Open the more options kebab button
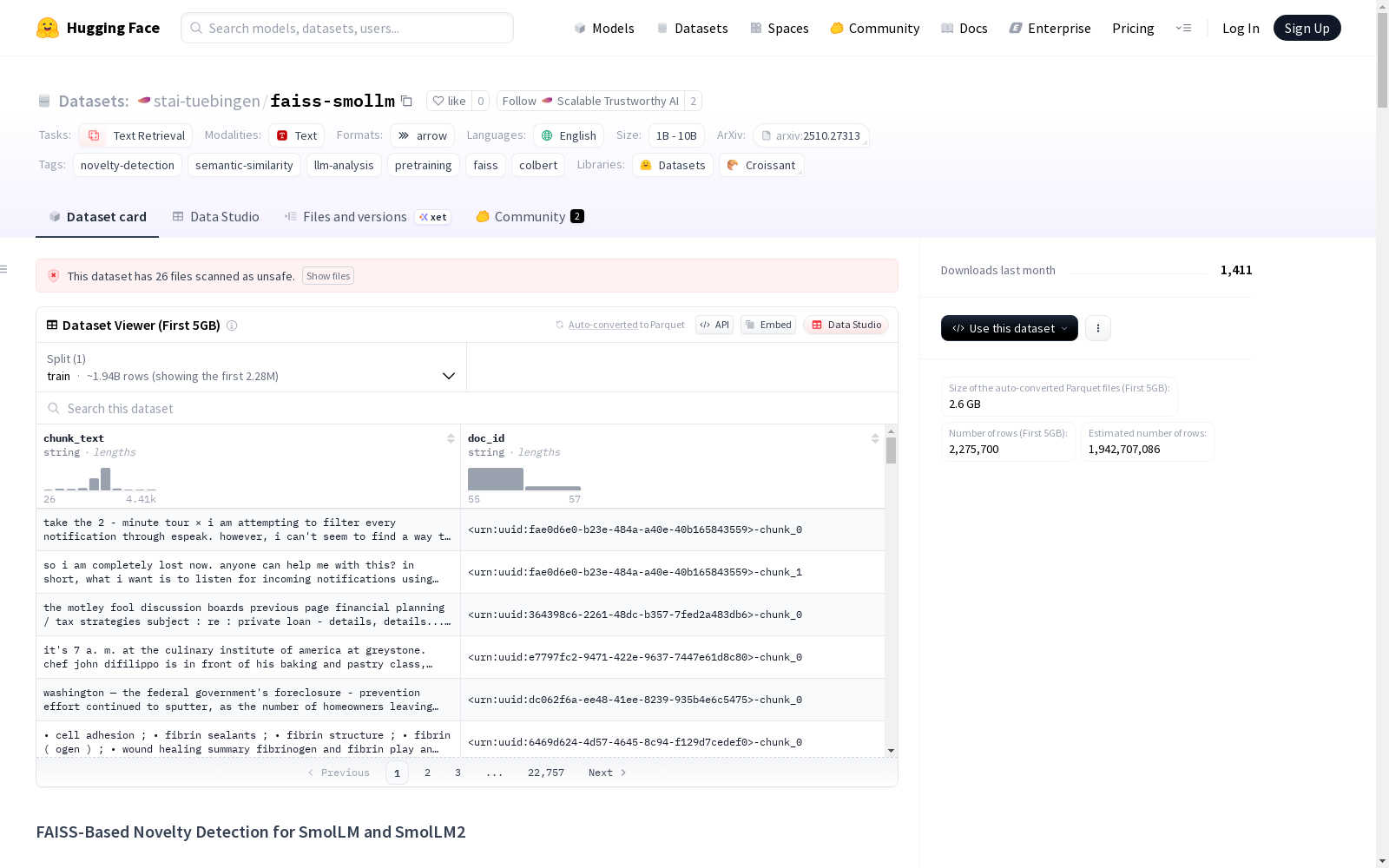Viewport: 1389px width, 868px height. point(1098,328)
